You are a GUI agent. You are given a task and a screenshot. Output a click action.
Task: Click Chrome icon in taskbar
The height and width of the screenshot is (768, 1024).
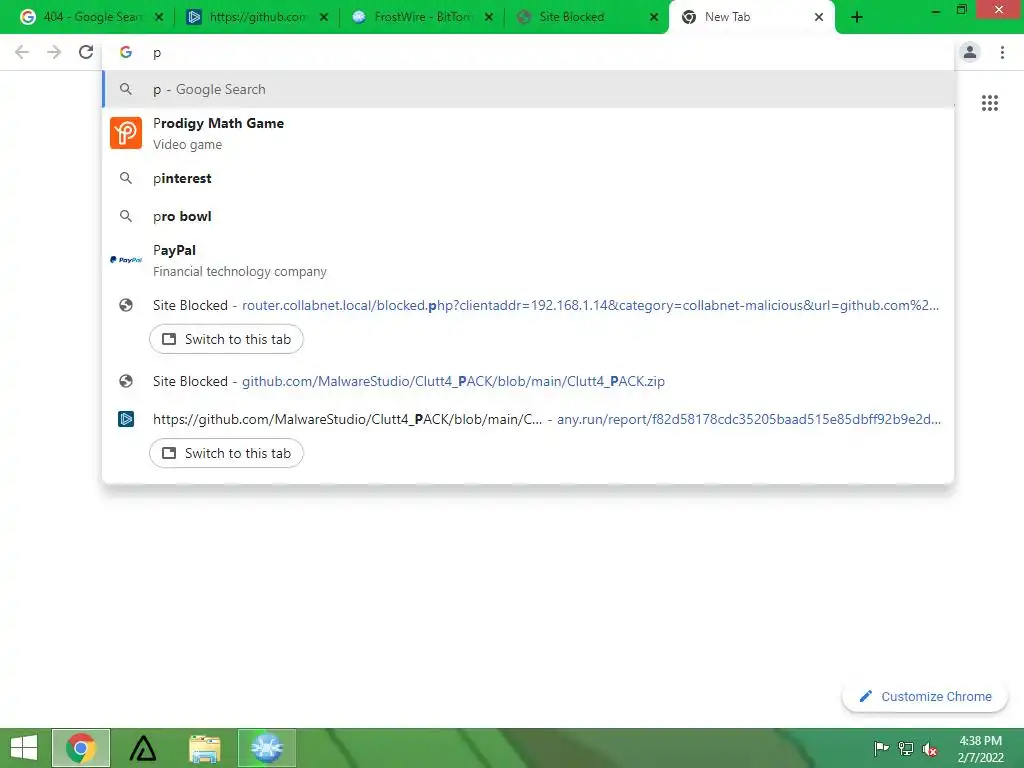click(81, 748)
